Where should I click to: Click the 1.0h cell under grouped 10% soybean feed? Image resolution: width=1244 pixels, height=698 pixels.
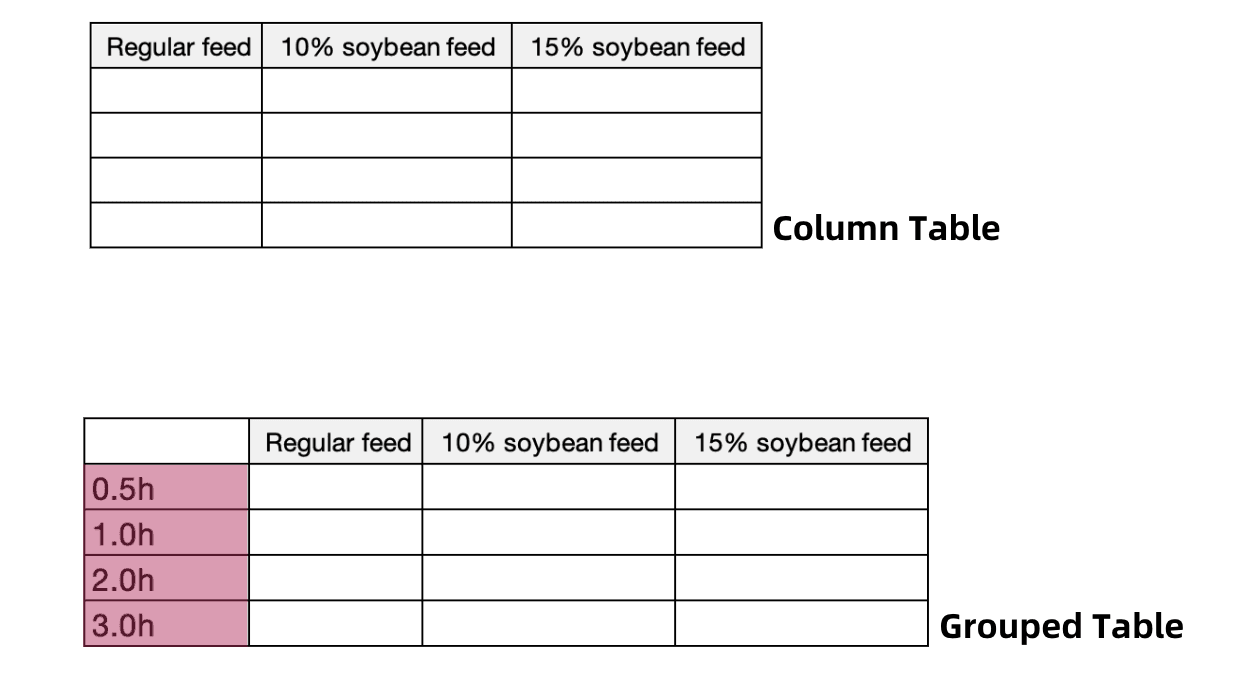click(549, 533)
